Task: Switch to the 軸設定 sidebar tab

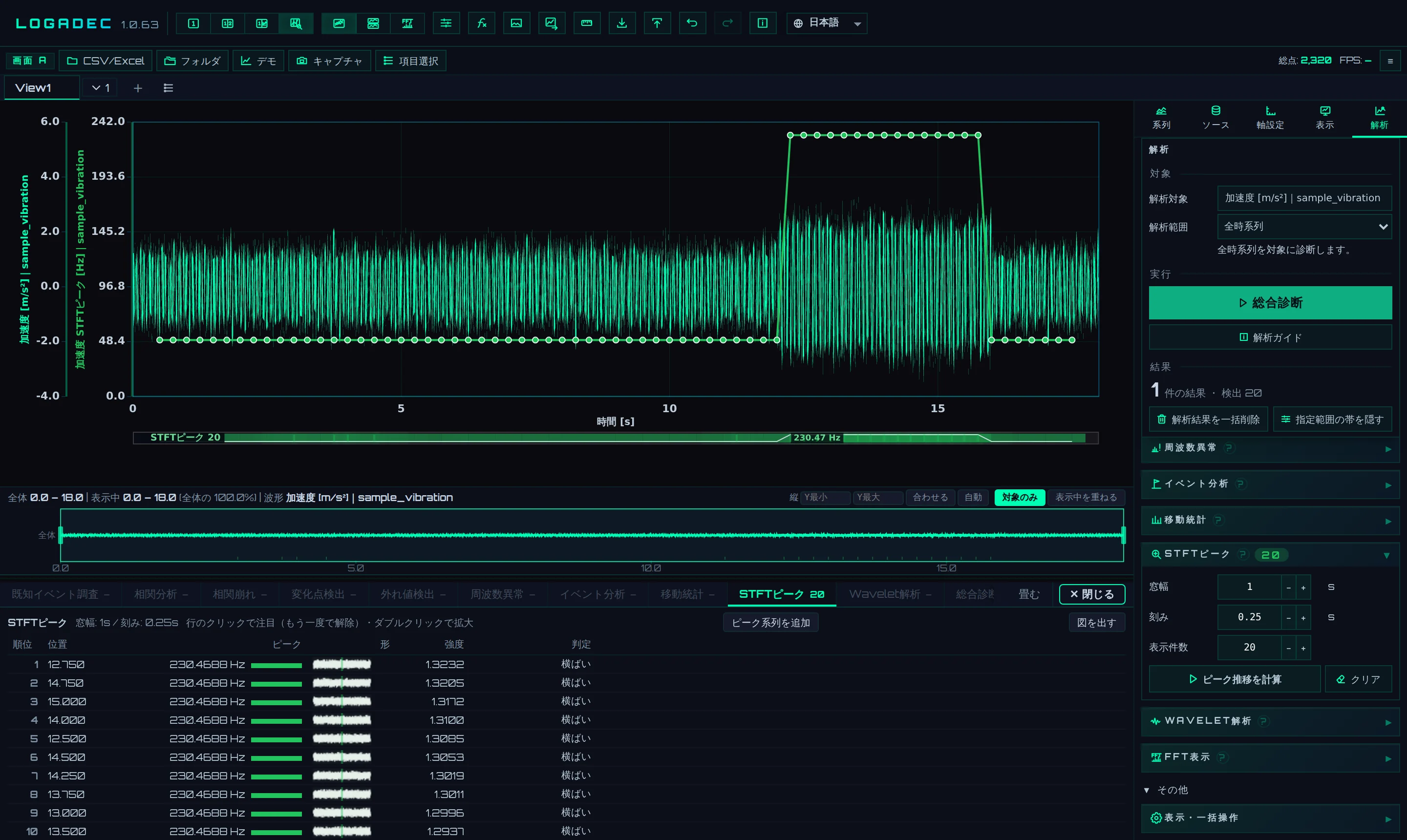Action: click(1270, 118)
